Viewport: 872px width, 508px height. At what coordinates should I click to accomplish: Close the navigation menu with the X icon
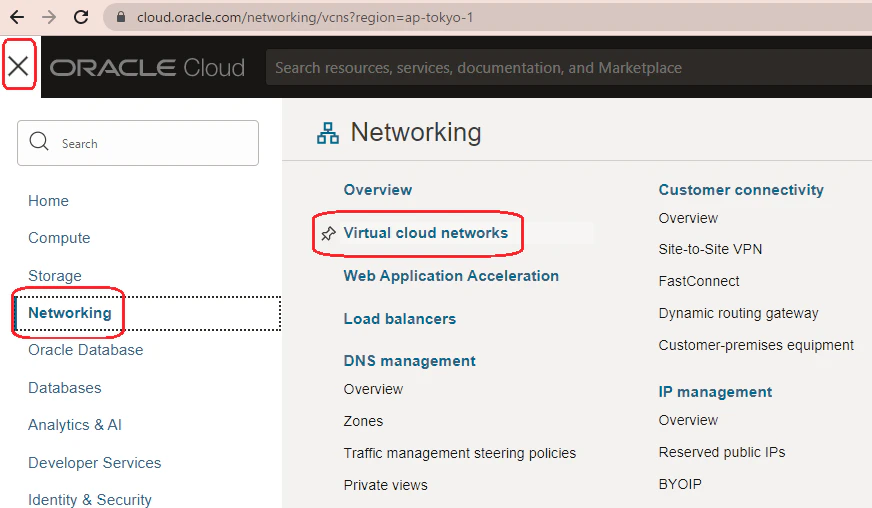[x=18, y=67]
